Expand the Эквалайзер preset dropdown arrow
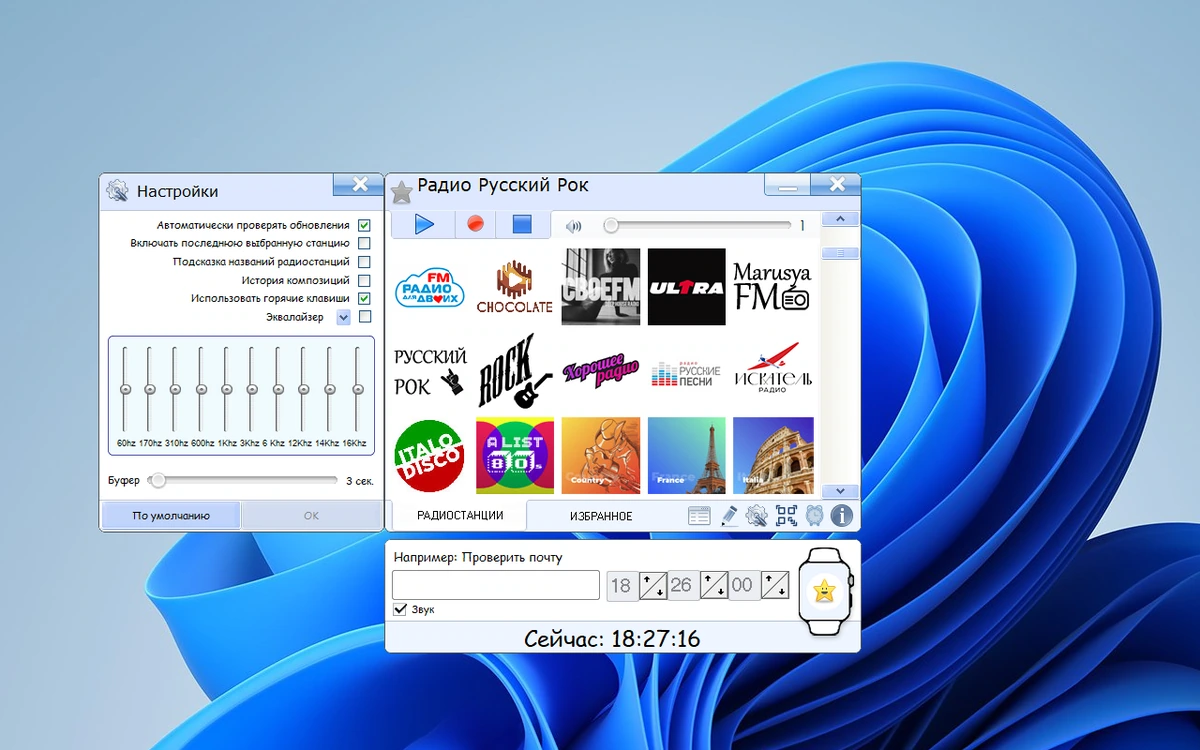Screen dimensions: 1200x750 tap(343, 317)
